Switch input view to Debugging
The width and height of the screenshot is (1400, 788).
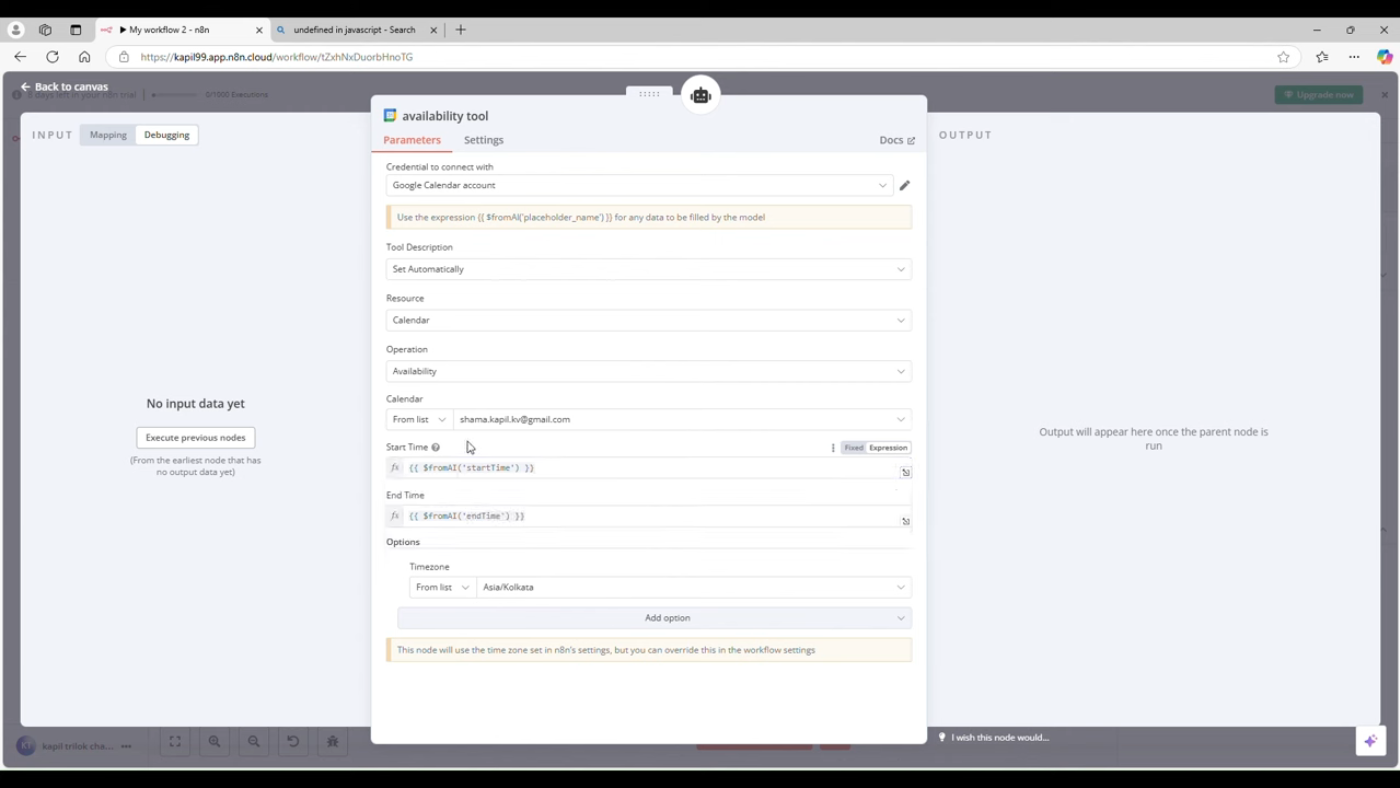coord(166,135)
